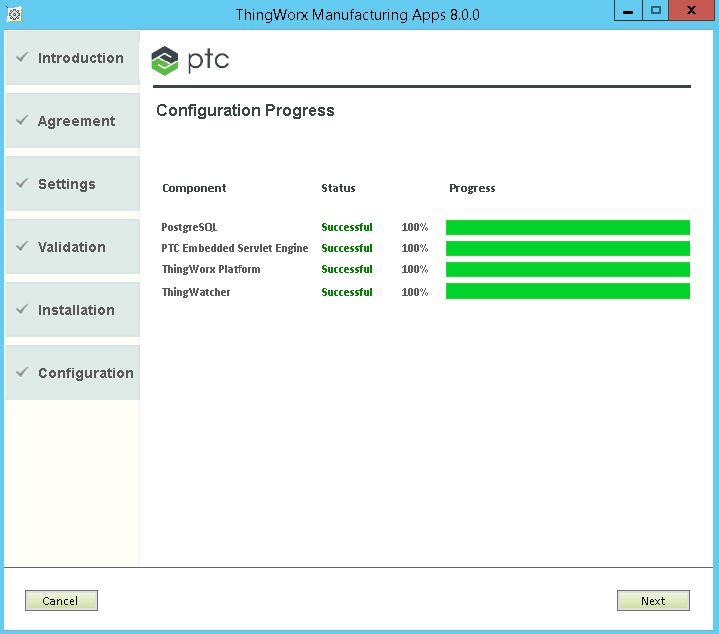Image resolution: width=719 pixels, height=634 pixels.
Task: Click the checkmark icon beside Agreement
Action: tap(22, 120)
